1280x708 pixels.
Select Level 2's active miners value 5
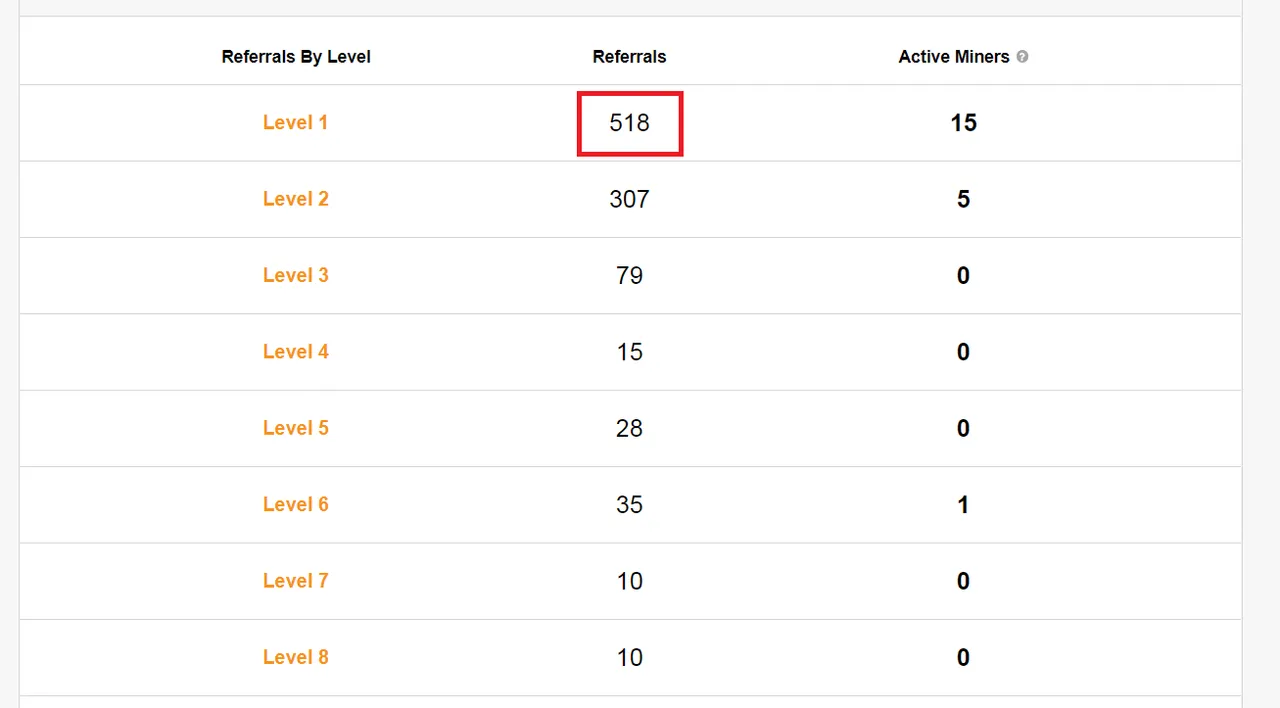coord(963,199)
